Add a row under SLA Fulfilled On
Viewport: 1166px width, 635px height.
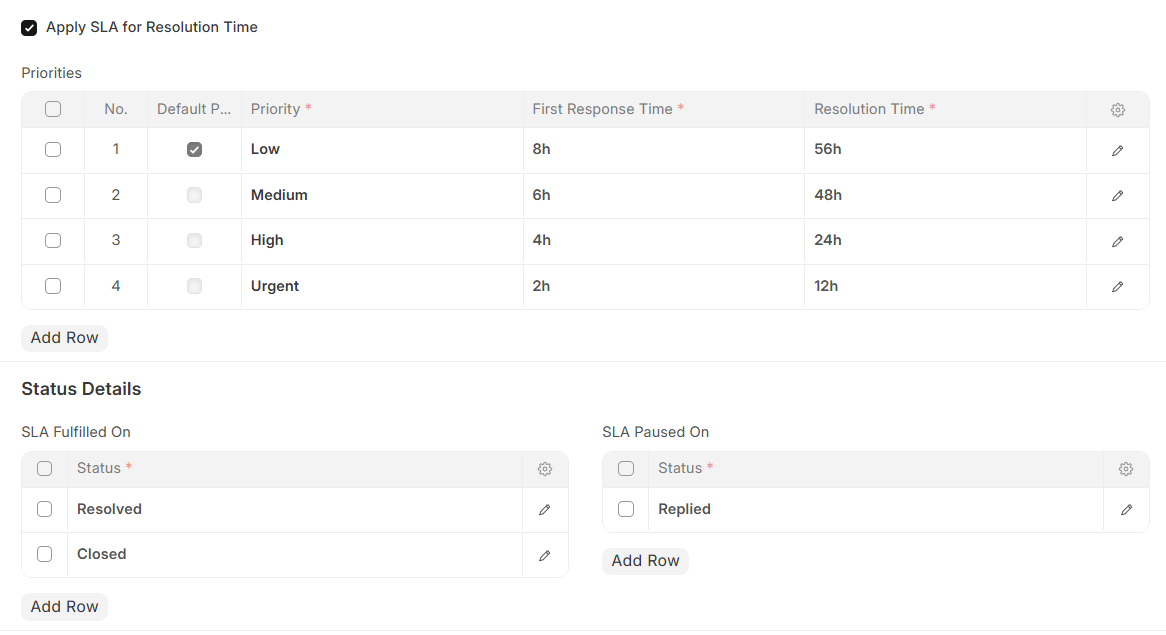[x=64, y=607]
